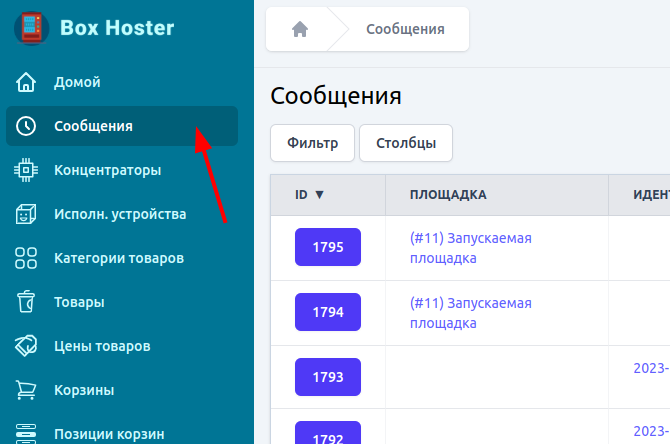670x444 pixels.
Task: Open message record 1794
Action: click(327, 312)
